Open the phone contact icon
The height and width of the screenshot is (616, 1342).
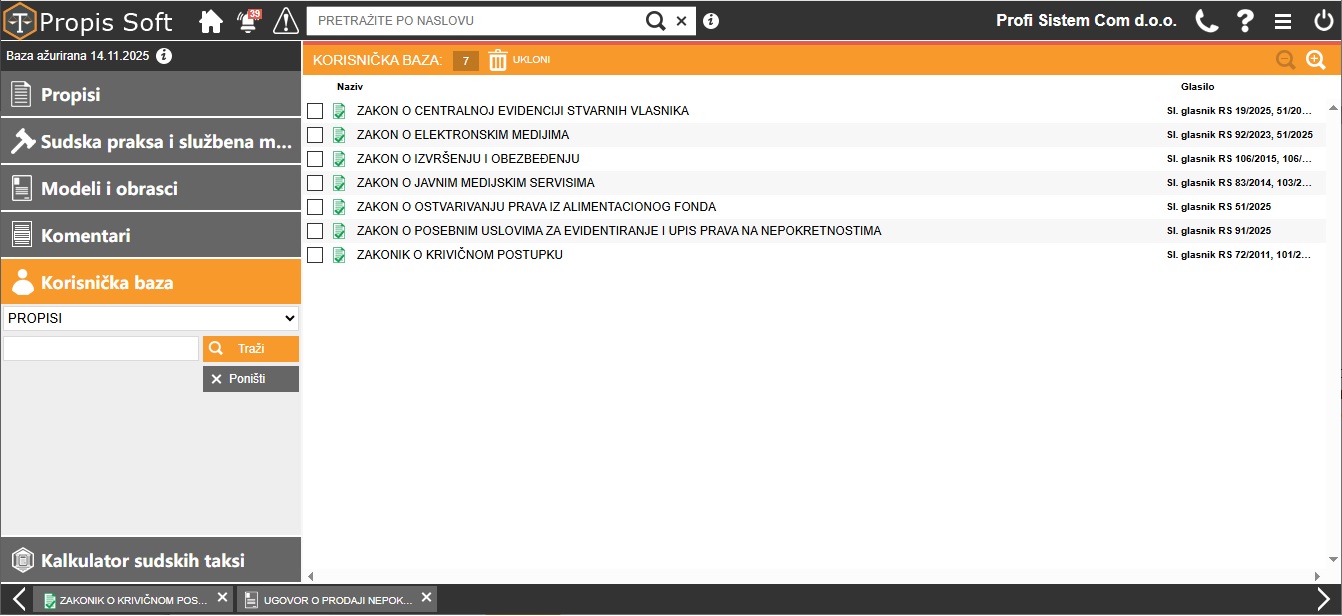(1207, 21)
